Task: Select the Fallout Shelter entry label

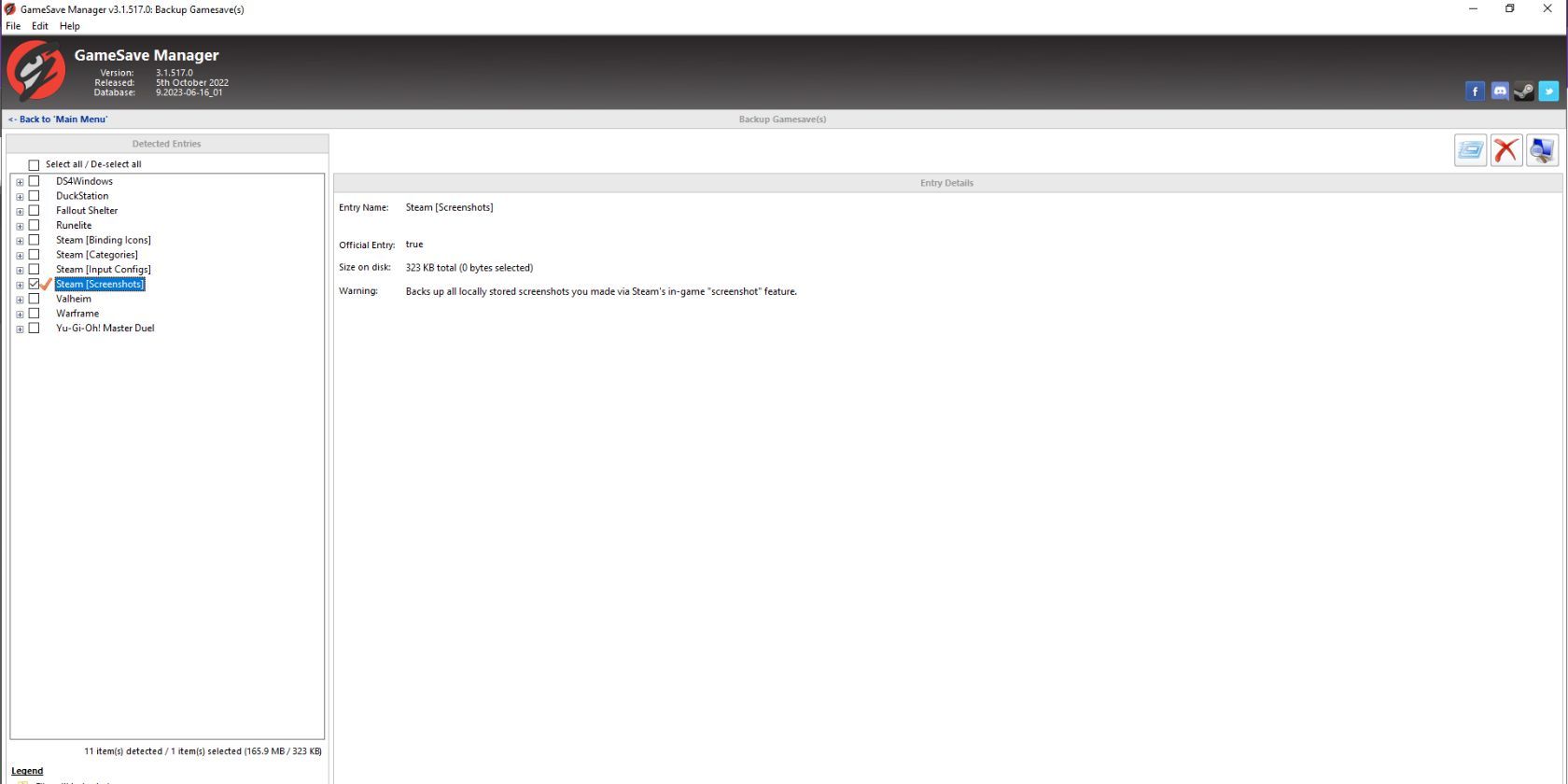Action: (x=87, y=210)
